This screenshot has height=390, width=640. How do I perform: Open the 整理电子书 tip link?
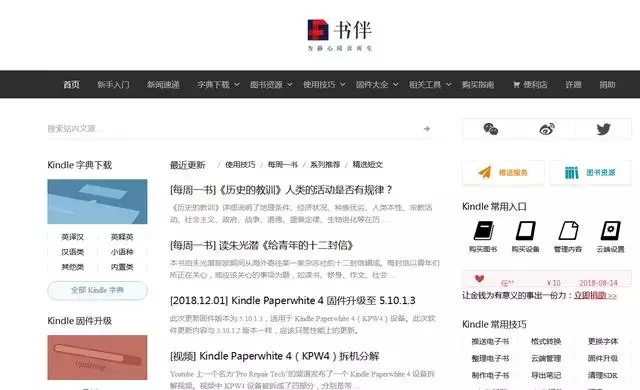(x=490, y=358)
